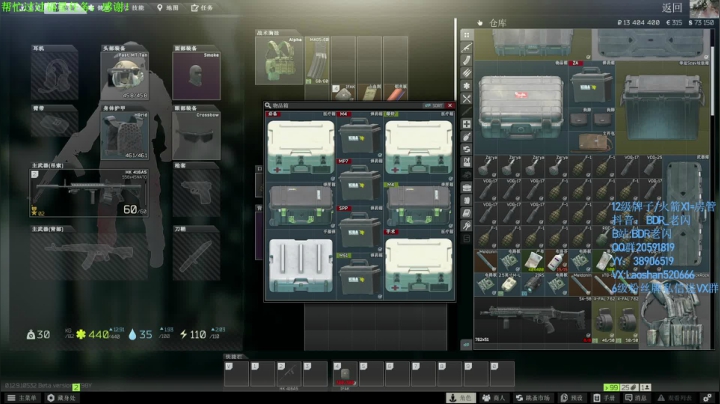Close the item case window
The height and width of the screenshot is (404, 720).
coord(450,106)
